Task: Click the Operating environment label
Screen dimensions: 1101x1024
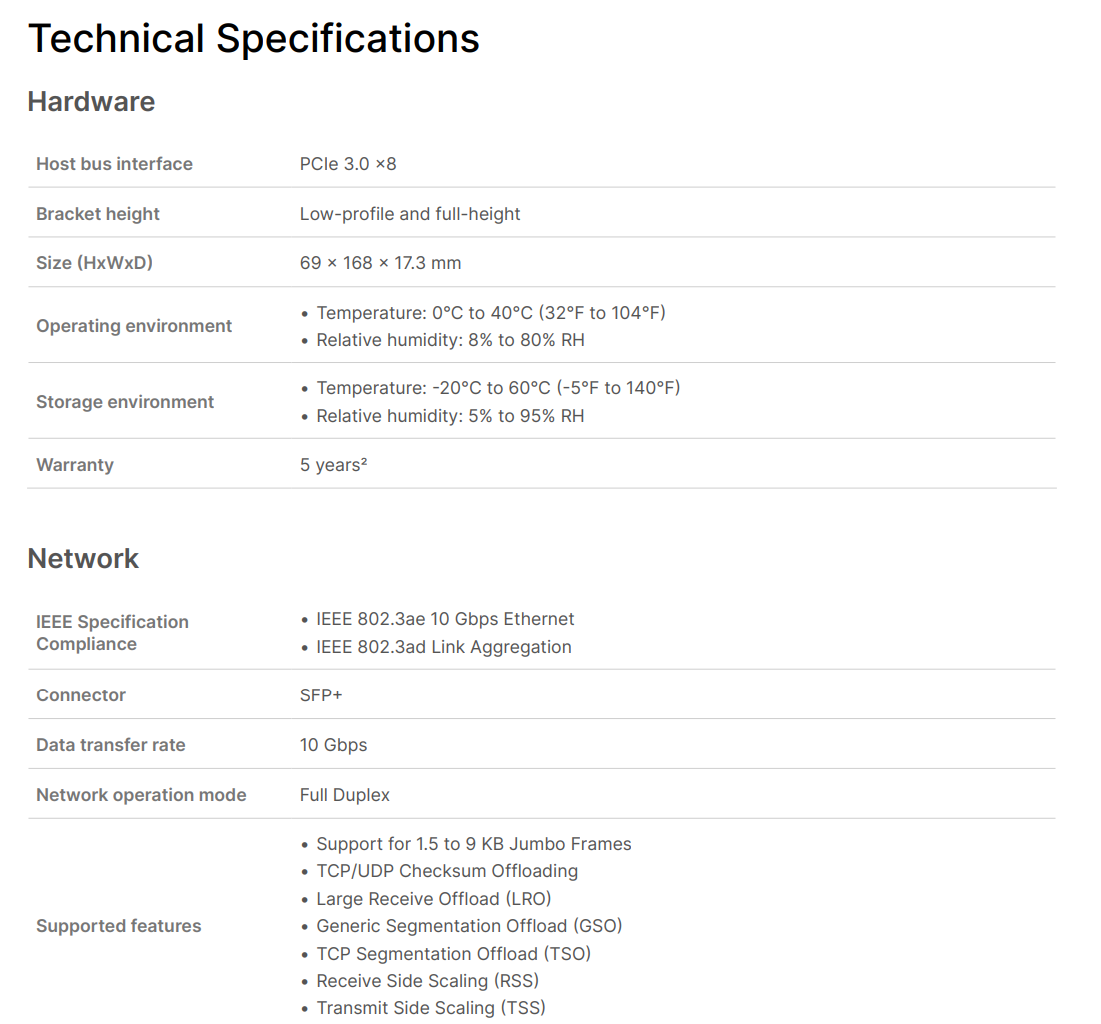Action: click(134, 326)
